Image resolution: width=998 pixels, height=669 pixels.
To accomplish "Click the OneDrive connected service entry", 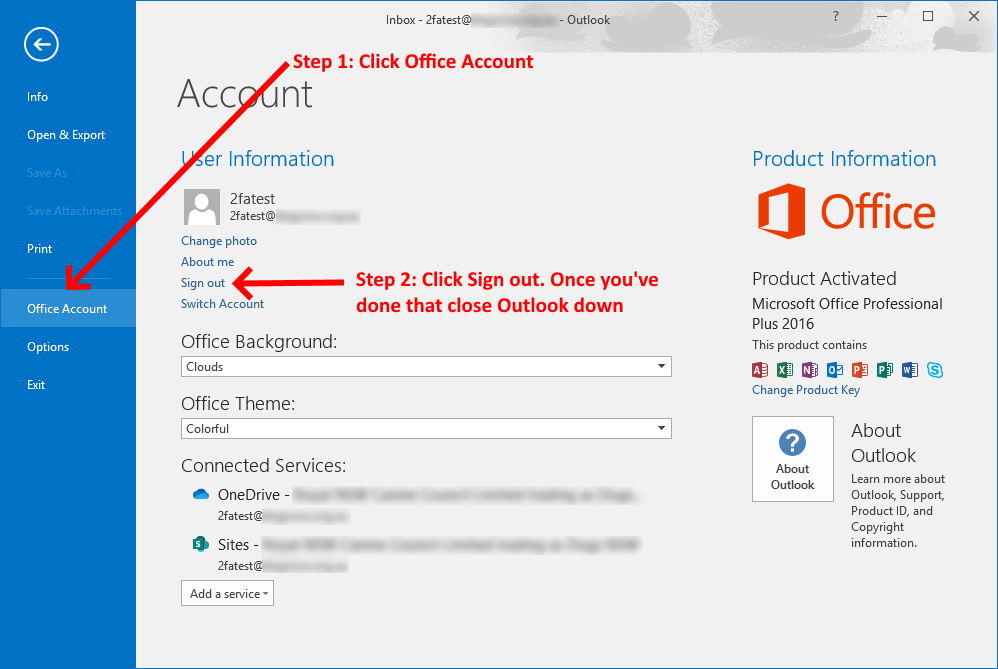I will pos(417,504).
